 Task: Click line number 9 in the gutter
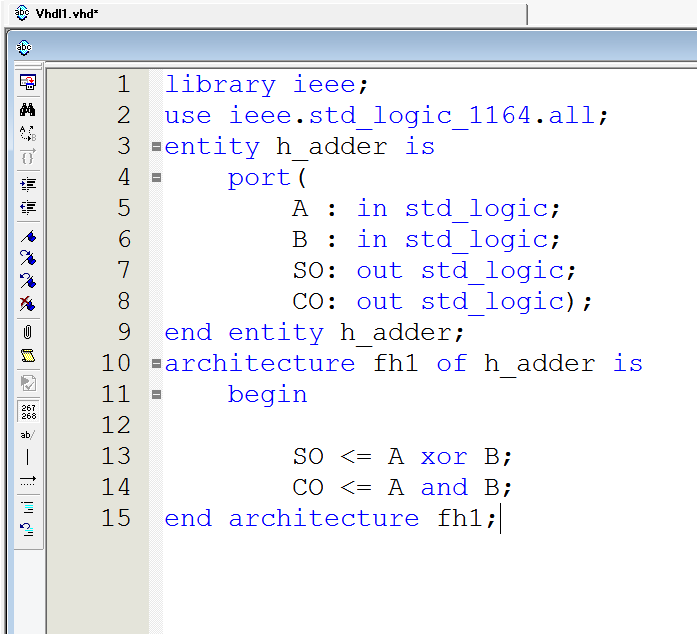point(124,332)
